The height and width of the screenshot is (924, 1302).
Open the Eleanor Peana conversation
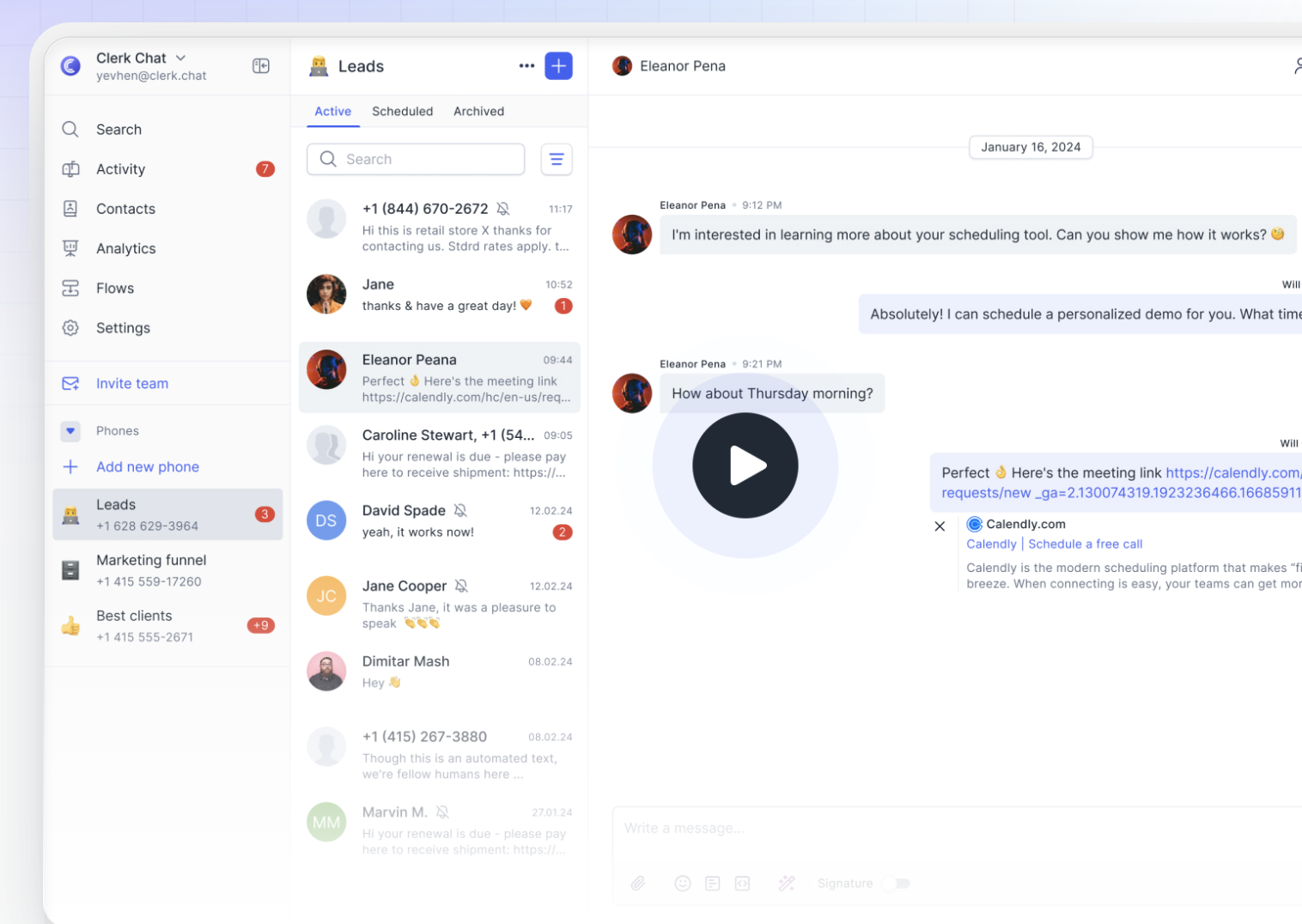coord(440,378)
